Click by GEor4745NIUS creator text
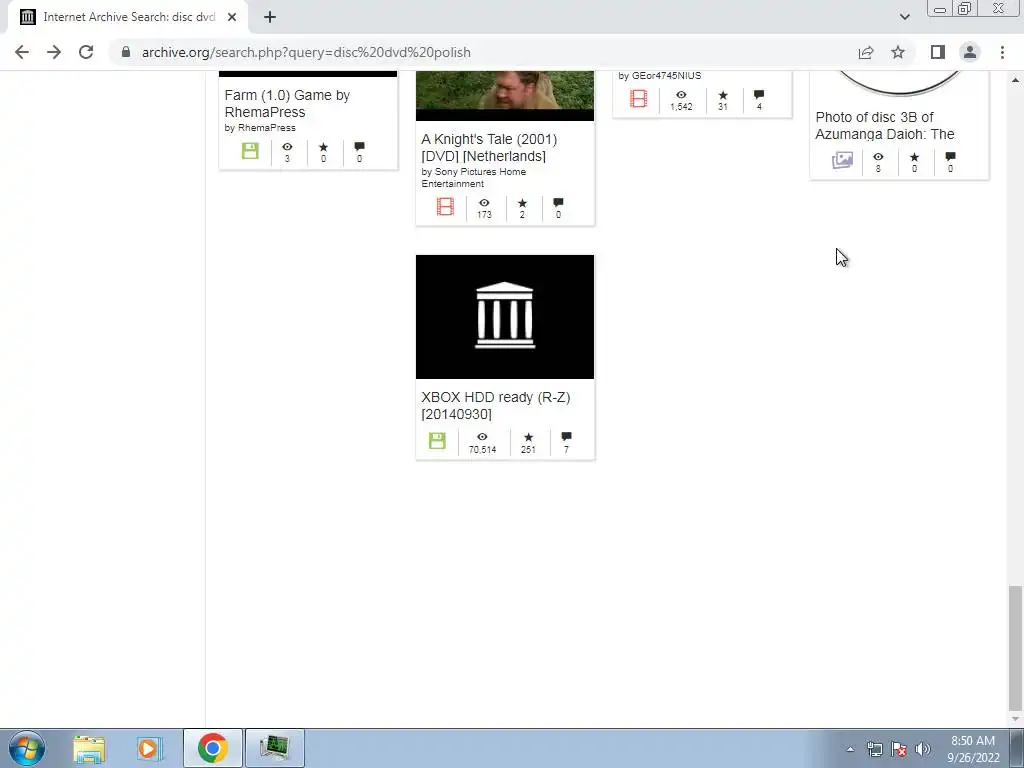 point(660,76)
